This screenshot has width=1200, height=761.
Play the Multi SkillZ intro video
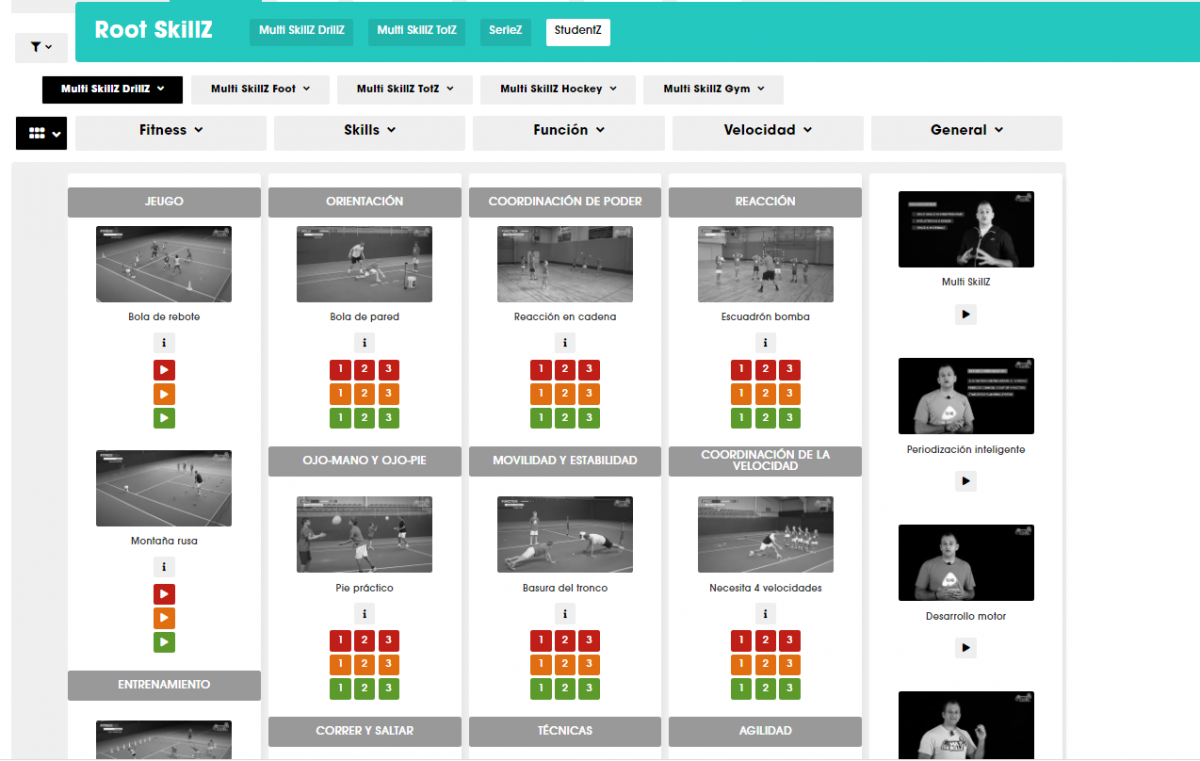tap(965, 314)
